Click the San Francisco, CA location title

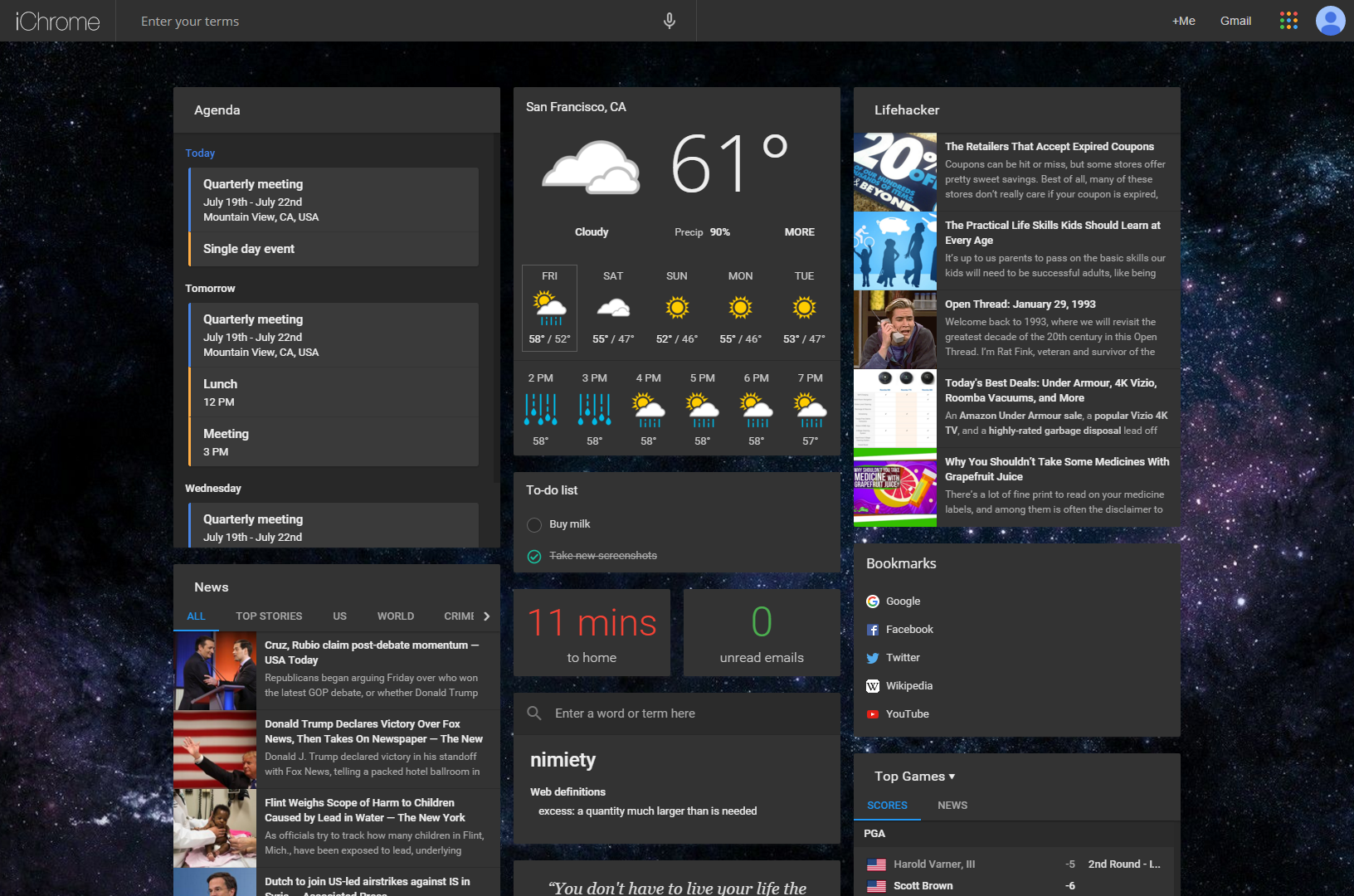[576, 107]
